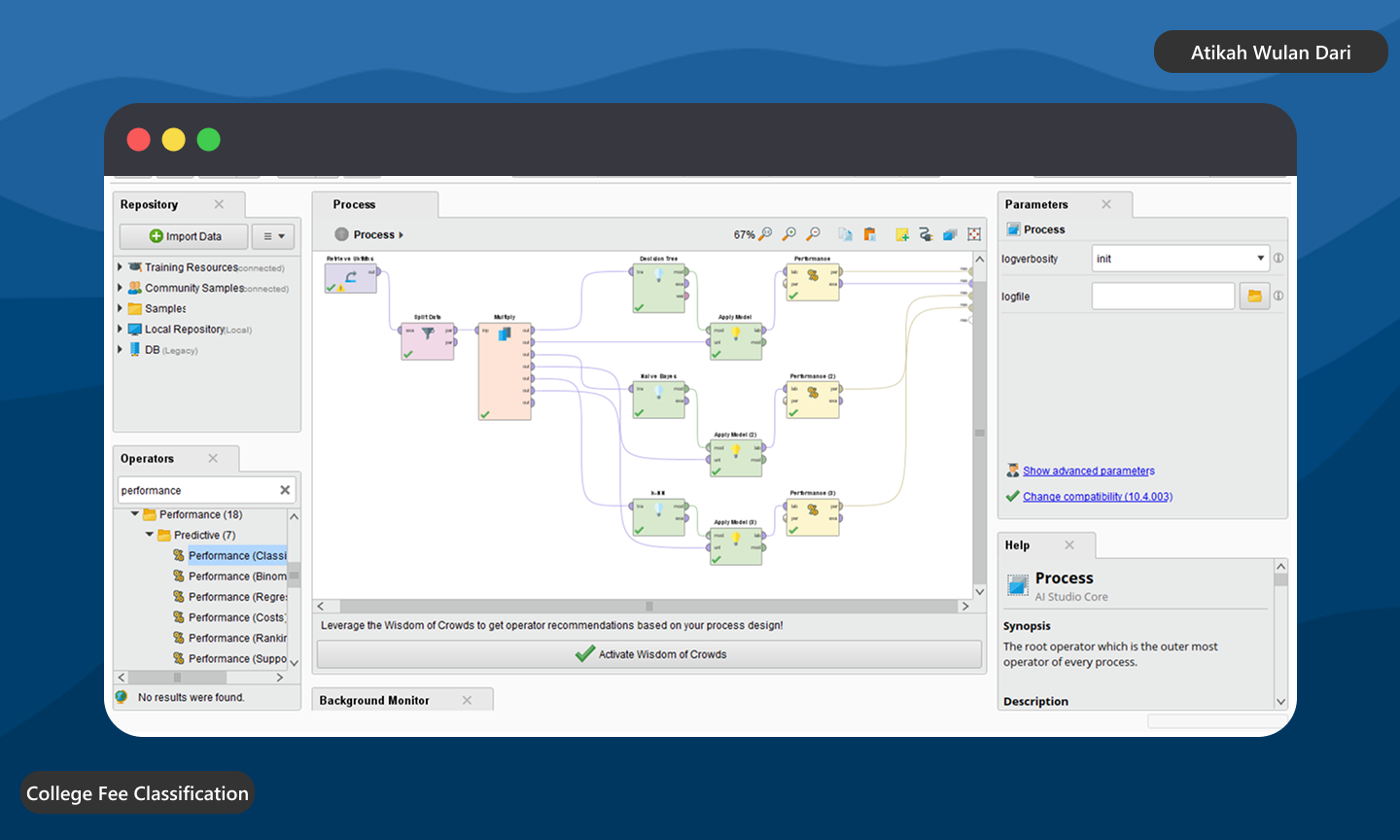
Task: Select the k-NN operator
Action: (659, 516)
